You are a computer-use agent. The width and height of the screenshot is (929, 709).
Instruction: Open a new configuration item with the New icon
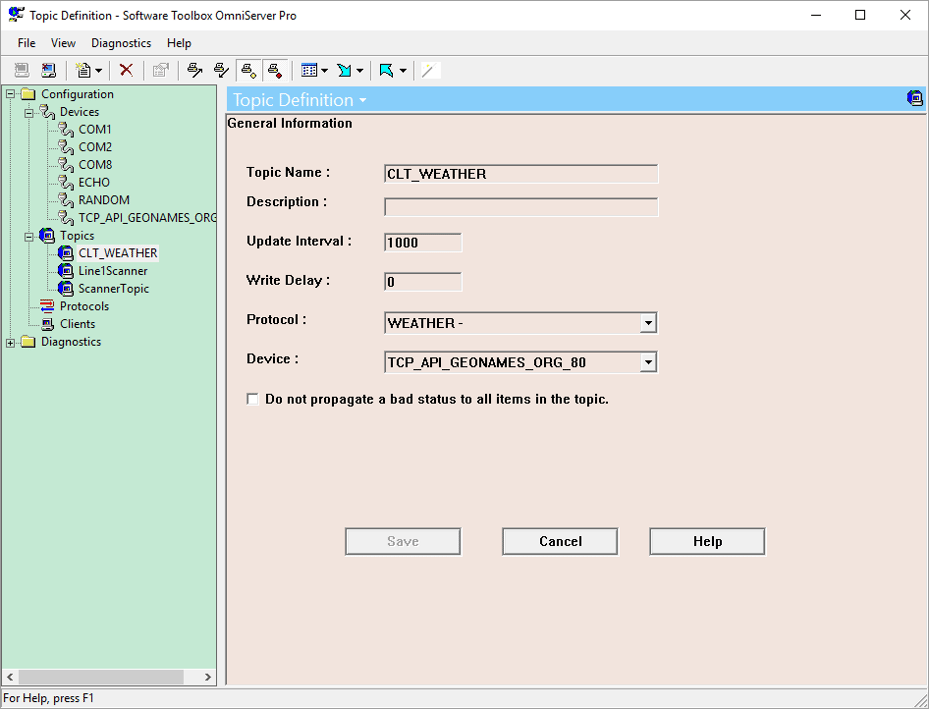click(x=83, y=70)
